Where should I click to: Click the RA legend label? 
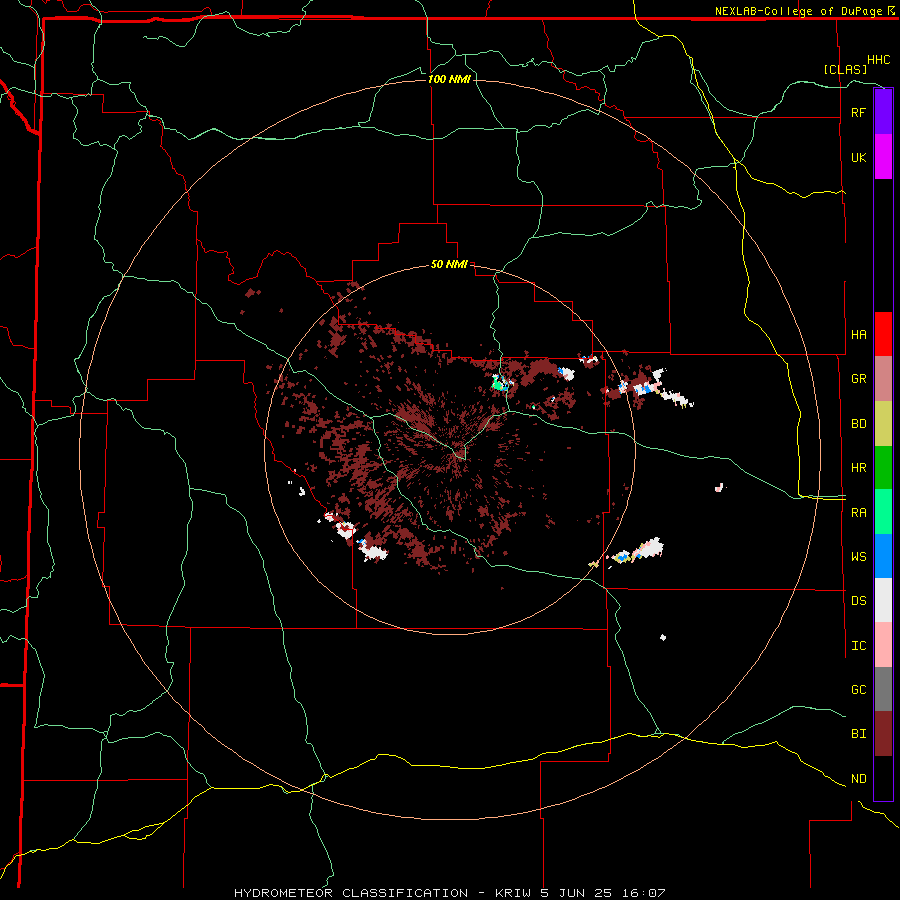click(x=858, y=513)
